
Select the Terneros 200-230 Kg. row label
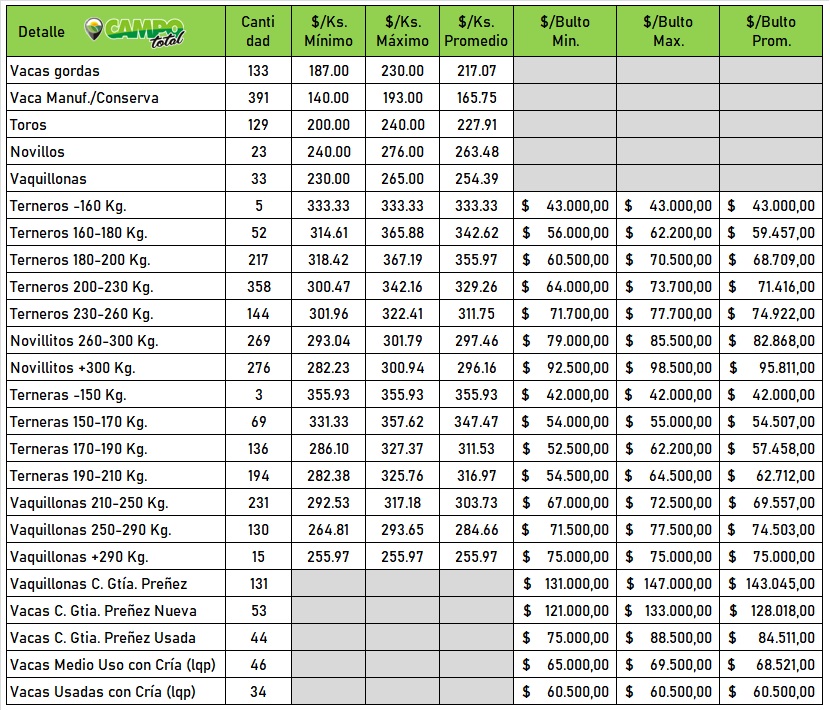click(81, 287)
